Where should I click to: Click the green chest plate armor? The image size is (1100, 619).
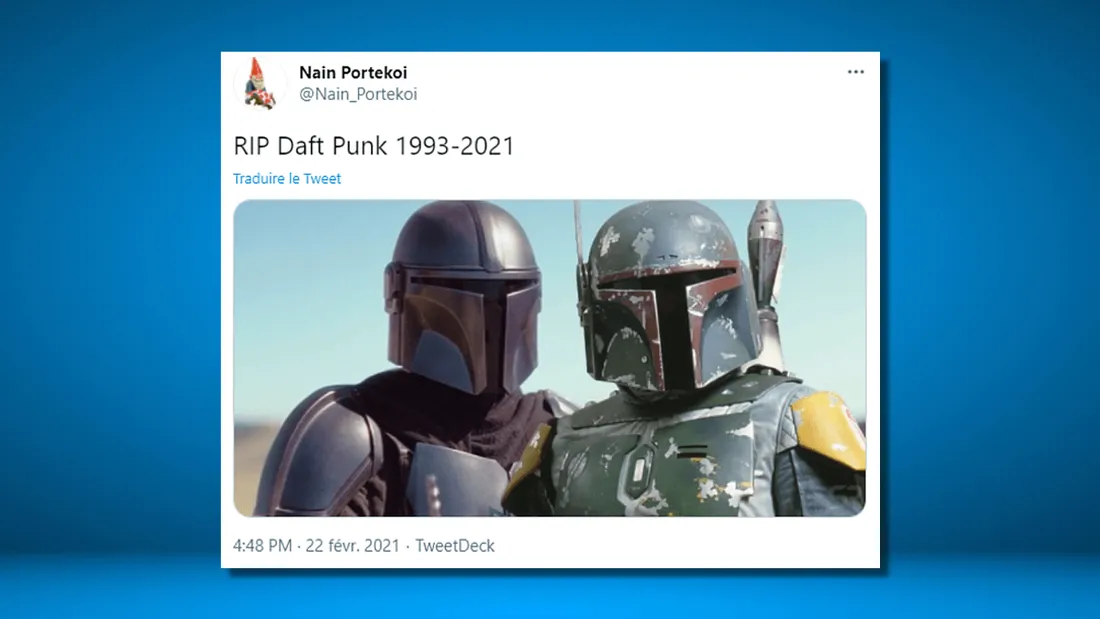pyautogui.click(x=660, y=460)
